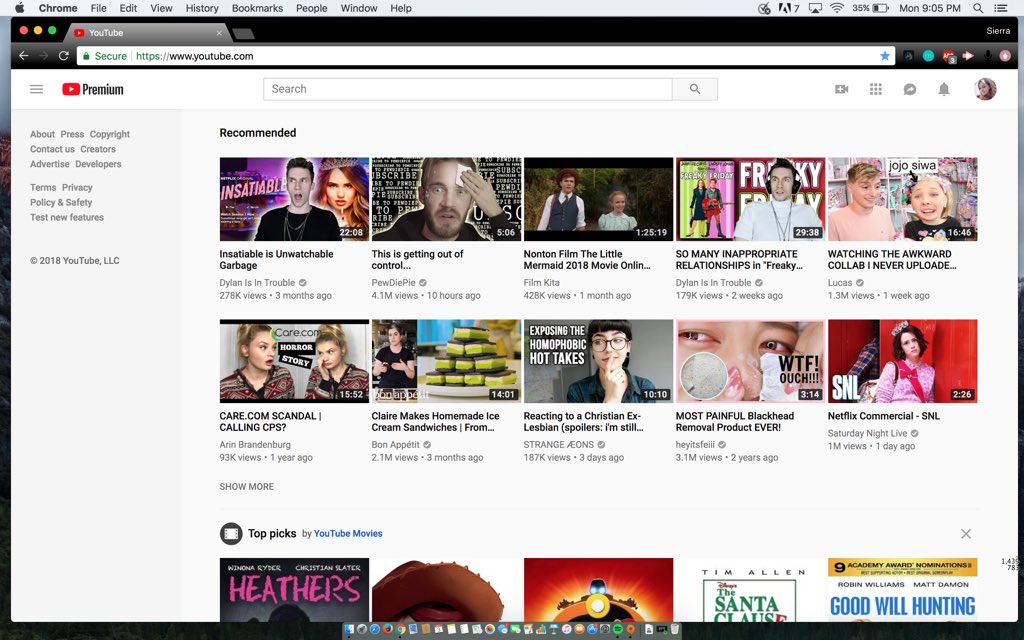
Task: Open the upload video camera icon
Action: click(842, 89)
